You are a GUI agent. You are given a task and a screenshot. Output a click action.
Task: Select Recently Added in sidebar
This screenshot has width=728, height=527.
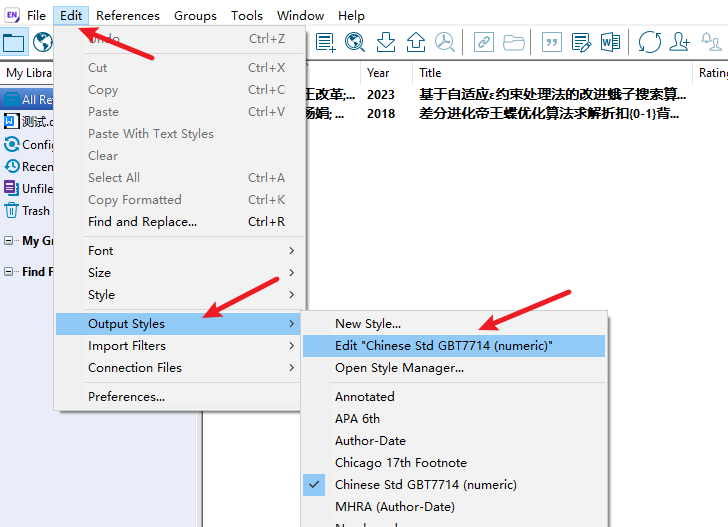coord(28,166)
